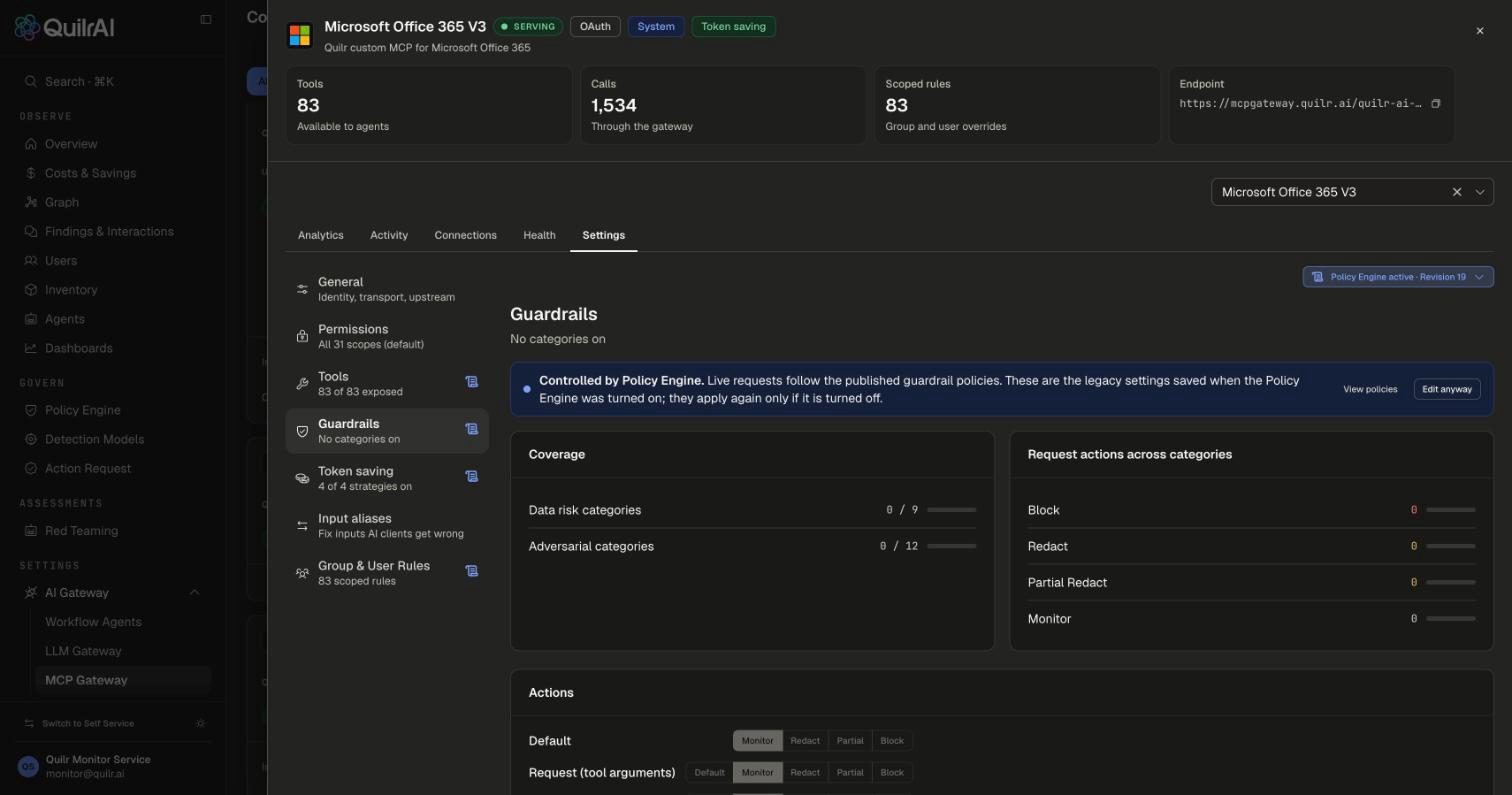Switch to the Health tab
The height and width of the screenshot is (795, 1512).
(x=539, y=236)
